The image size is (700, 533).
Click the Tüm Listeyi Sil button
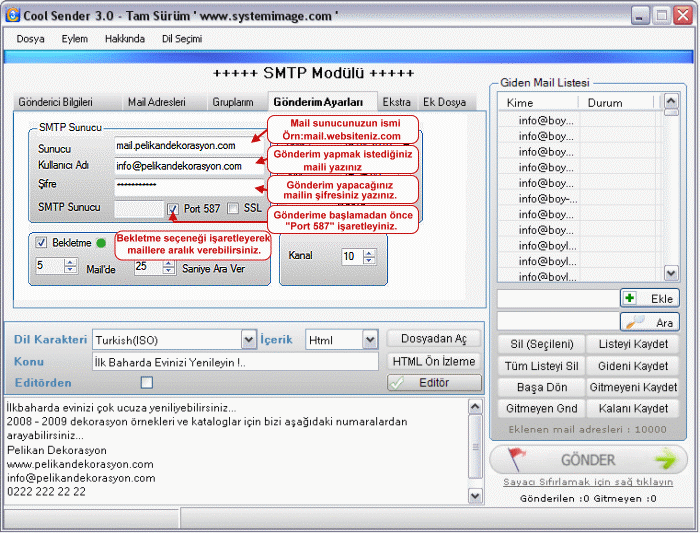(x=542, y=366)
